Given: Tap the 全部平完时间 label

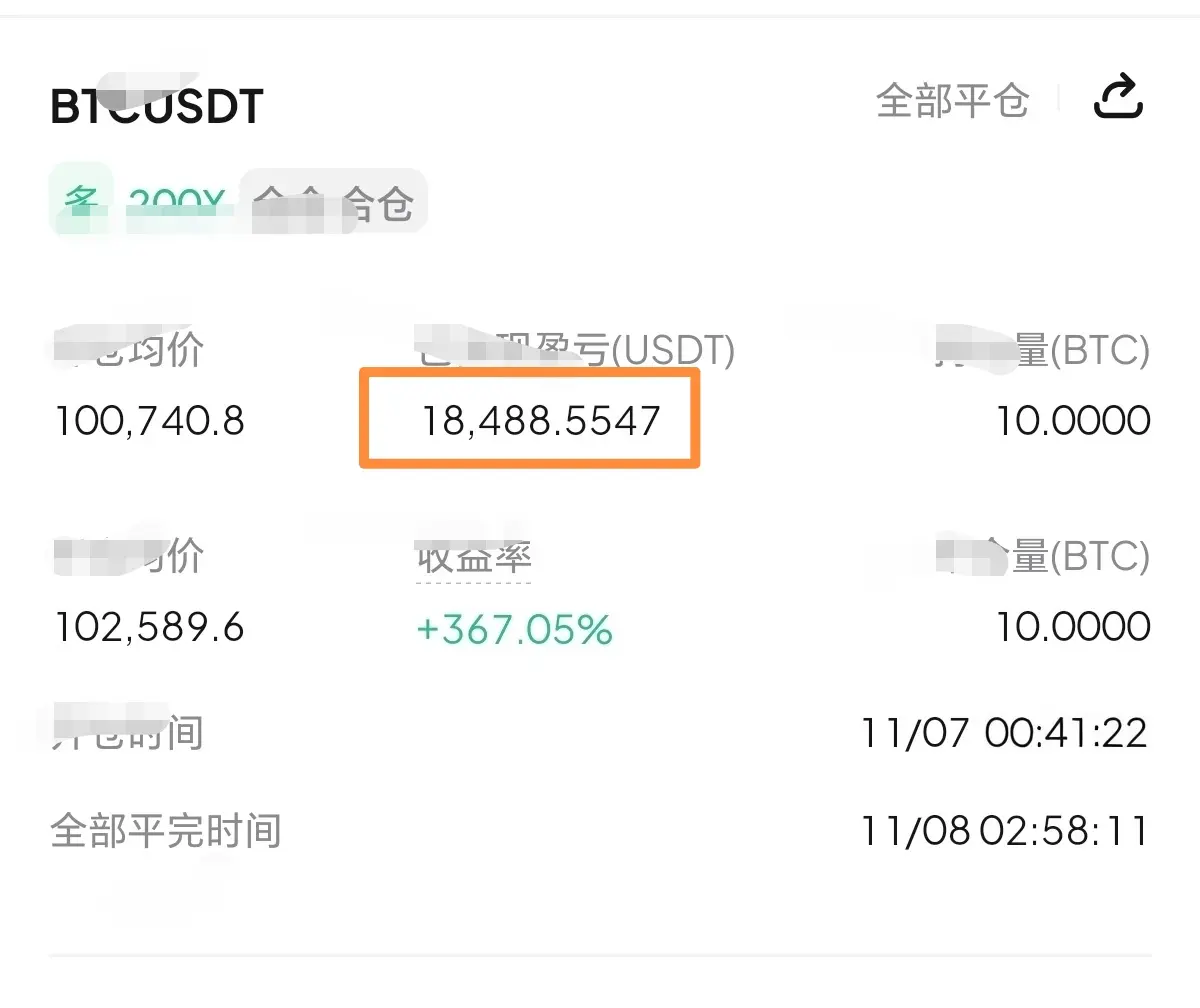Looking at the screenshot, I should click(x=166, y=831).
